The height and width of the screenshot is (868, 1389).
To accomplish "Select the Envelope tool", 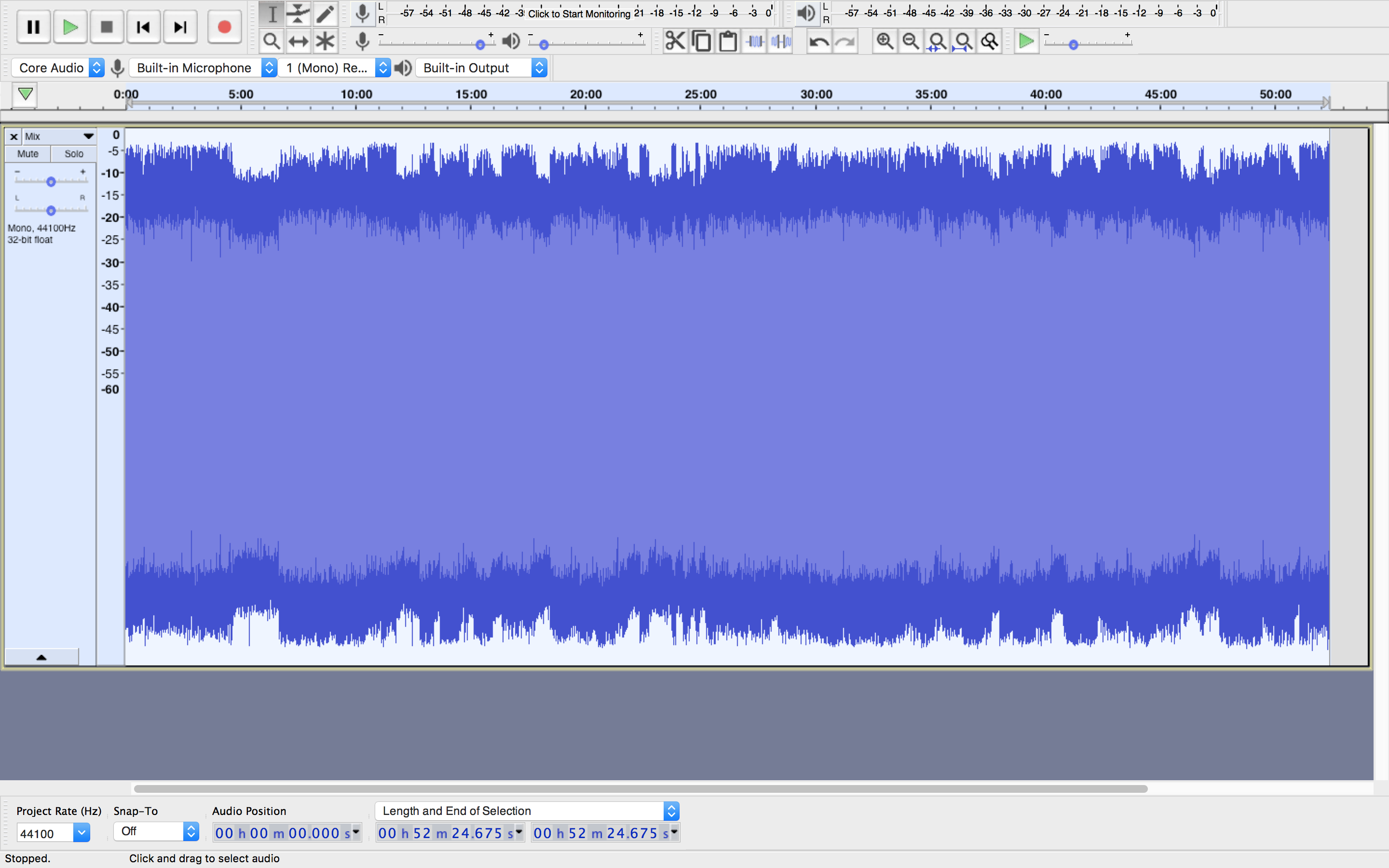I will (298, 14).
